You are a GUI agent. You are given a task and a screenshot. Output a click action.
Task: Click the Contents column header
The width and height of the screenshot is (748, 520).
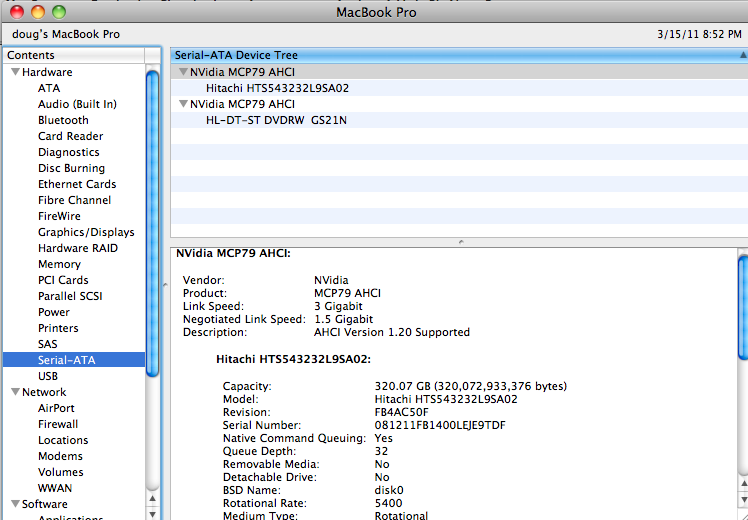point(74,55)
